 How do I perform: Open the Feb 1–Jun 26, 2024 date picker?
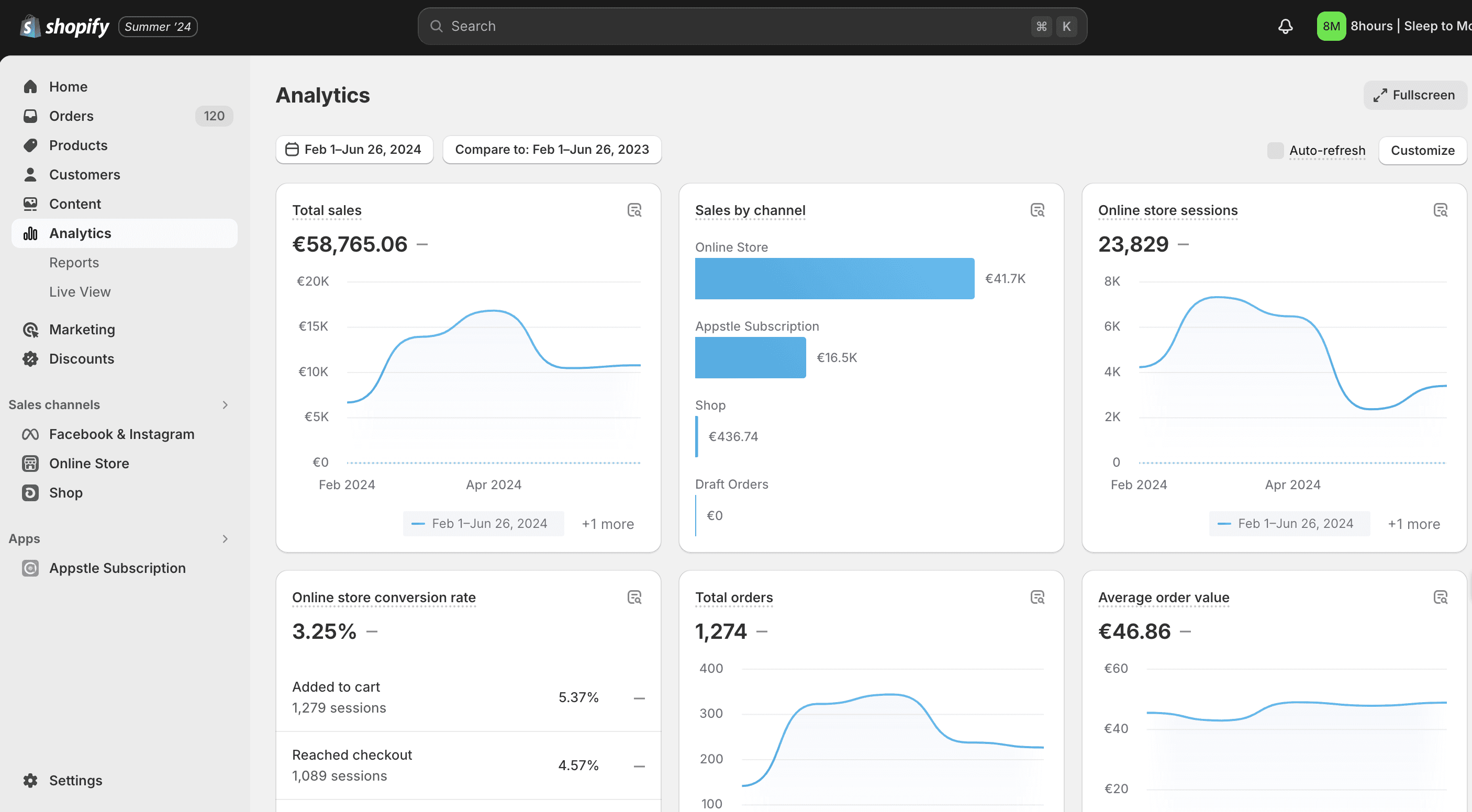(x=354, y=150)
